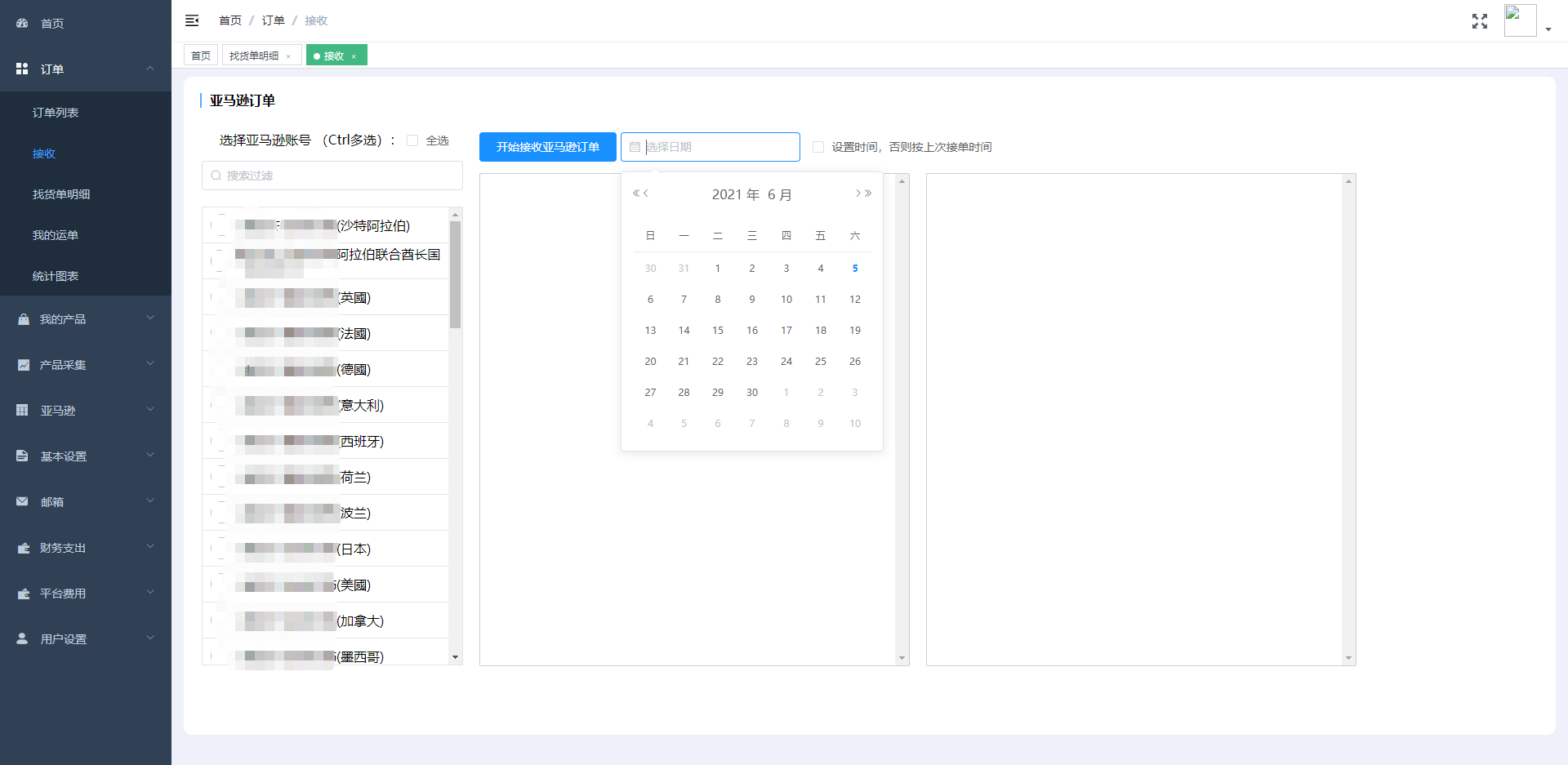The width and height of the screenshot is (1568, 765).
Task: Close the 接收 tab
Action: tap(354, 56)
